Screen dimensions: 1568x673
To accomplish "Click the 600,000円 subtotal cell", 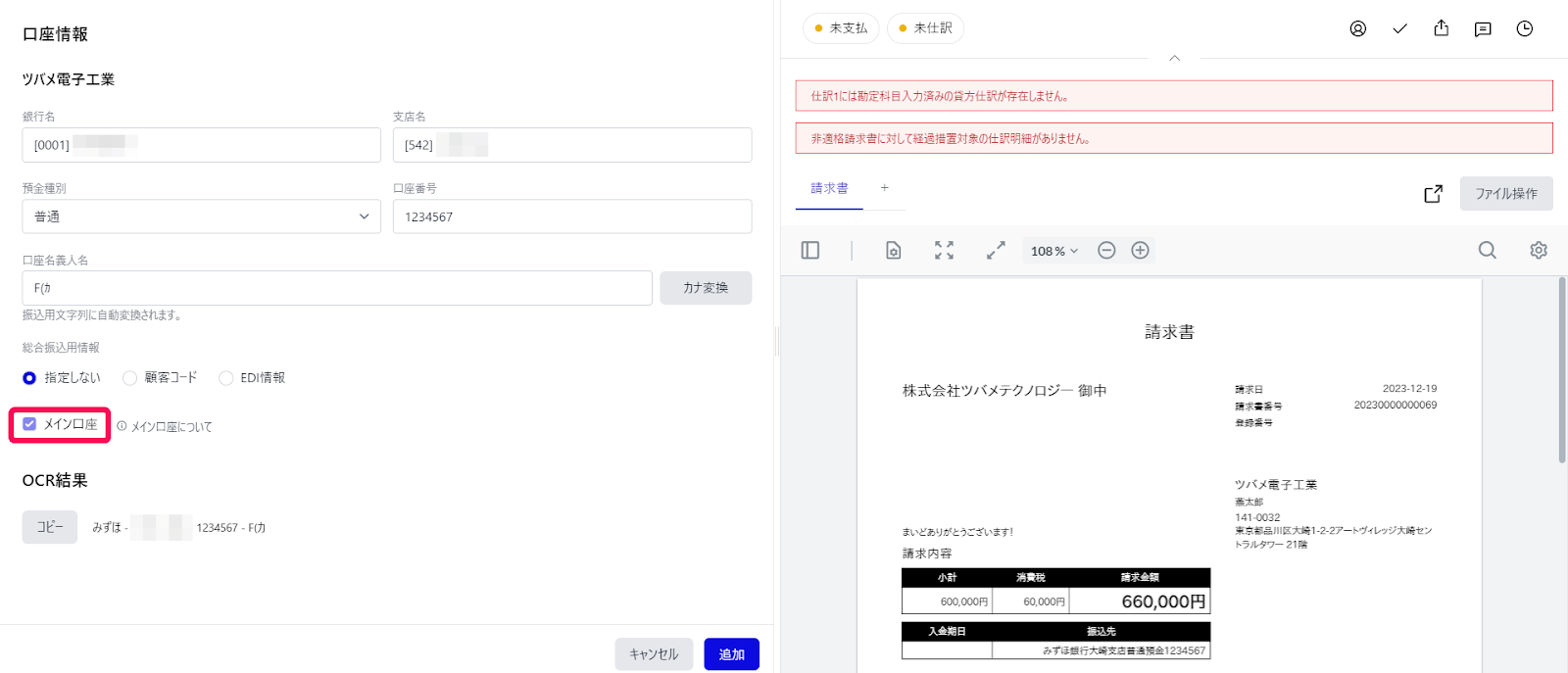I will (948, 601).
